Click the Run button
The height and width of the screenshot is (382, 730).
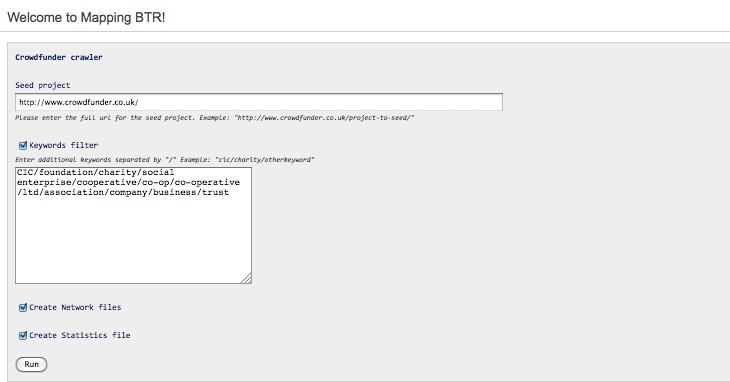[31, 364]
